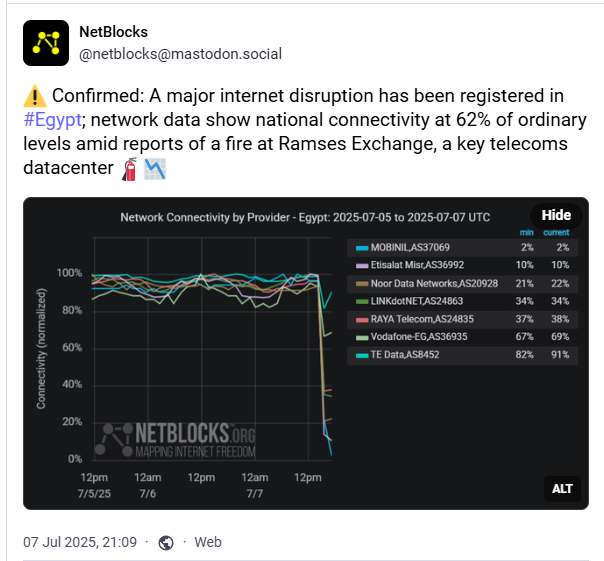This screenshot has height=561, width=604.
Task: Open the post timestamp 07 Jul 2025, 21:09
Action: [80, 542]
